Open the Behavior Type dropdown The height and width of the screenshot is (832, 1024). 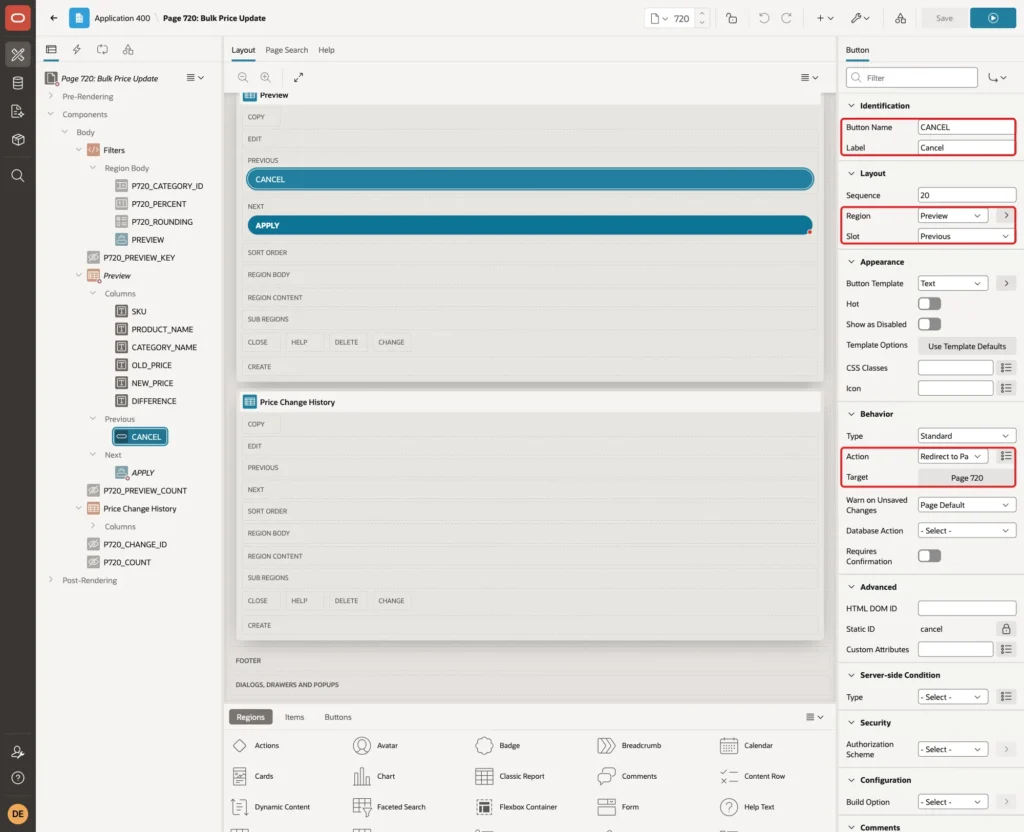tap(967, 436)
